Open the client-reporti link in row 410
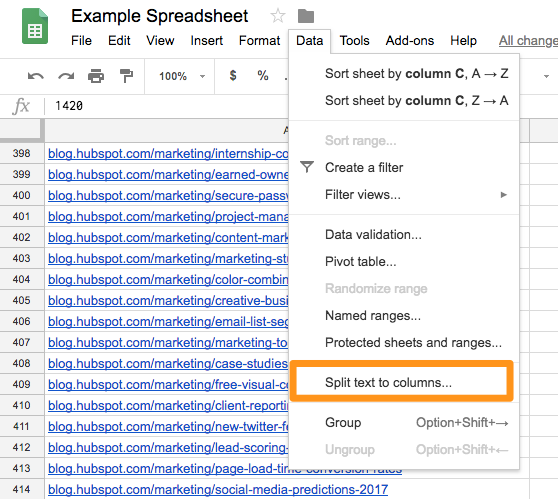Image resolution: width=558 pixels, height=499 pixels. pyautogui.click(x=168, y=405)
